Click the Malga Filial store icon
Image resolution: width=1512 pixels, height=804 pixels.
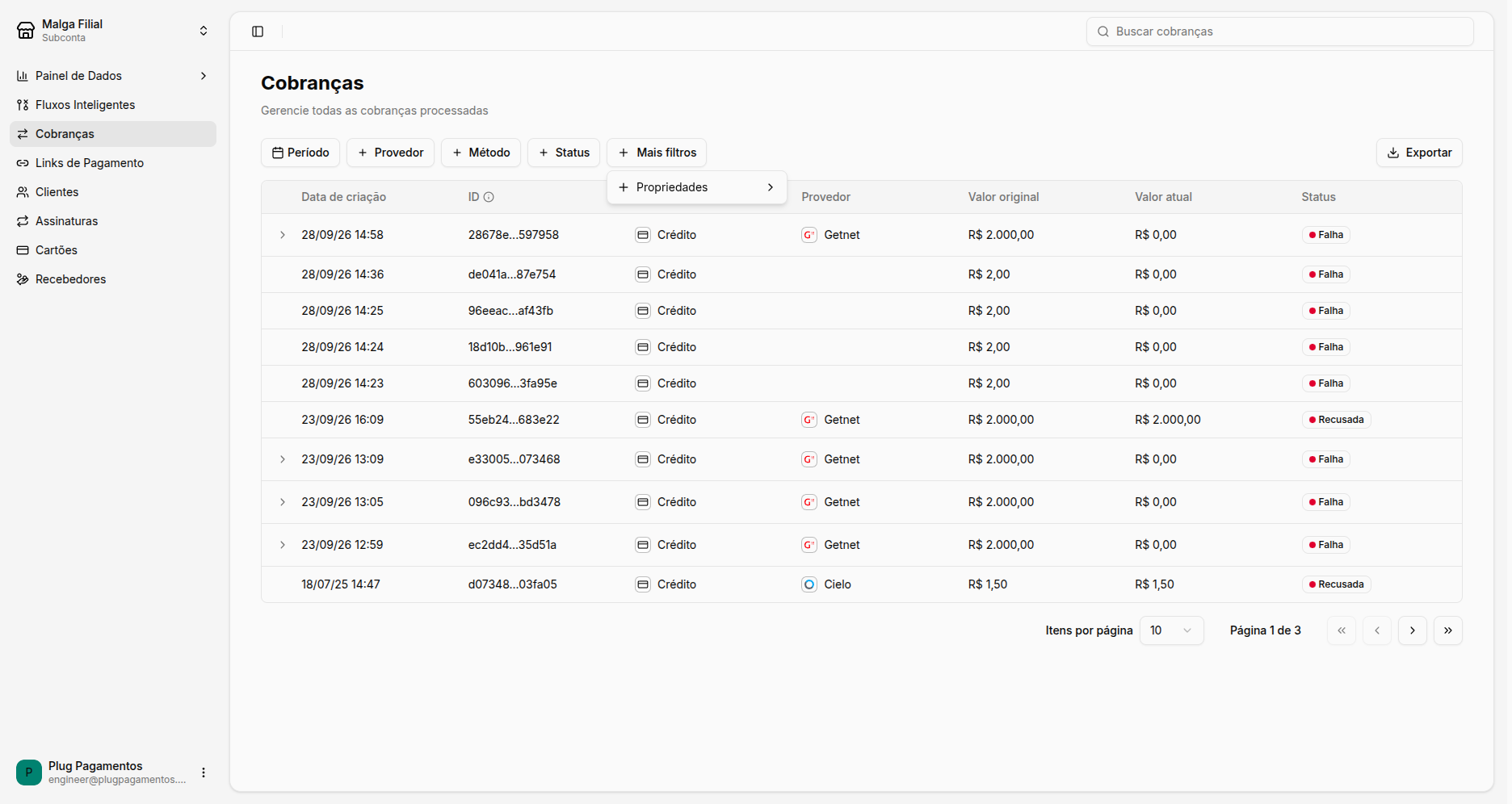click(26, 31)
